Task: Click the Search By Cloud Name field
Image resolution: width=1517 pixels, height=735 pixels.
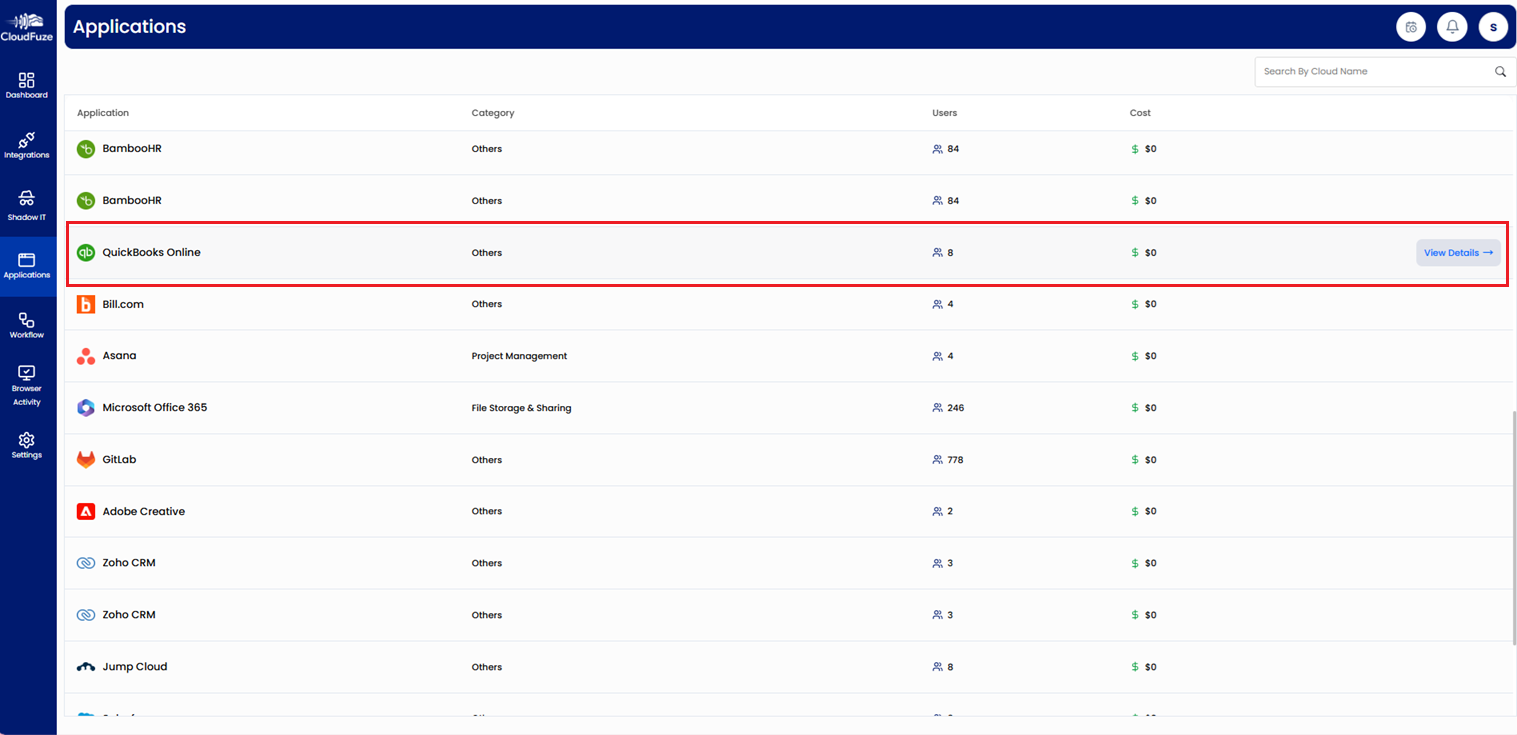Action: click(x=1370, y=71)
